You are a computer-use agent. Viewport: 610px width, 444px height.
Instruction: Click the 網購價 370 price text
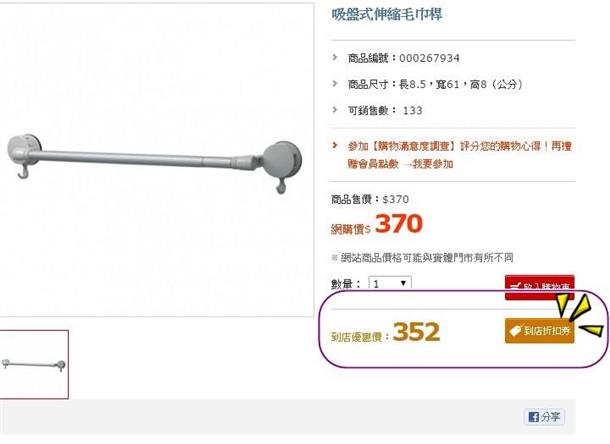pos(377,224)
